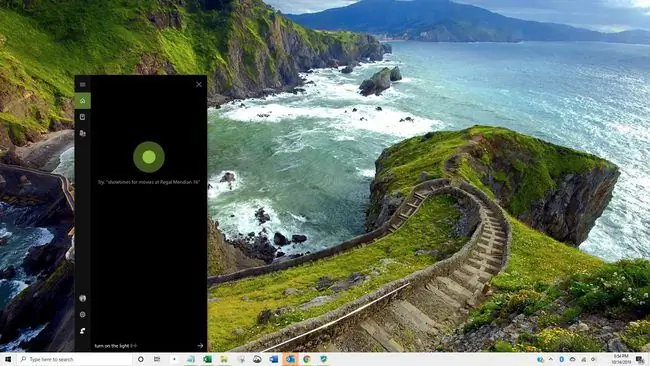Open Task View from the taskbar

pos(157,359)
